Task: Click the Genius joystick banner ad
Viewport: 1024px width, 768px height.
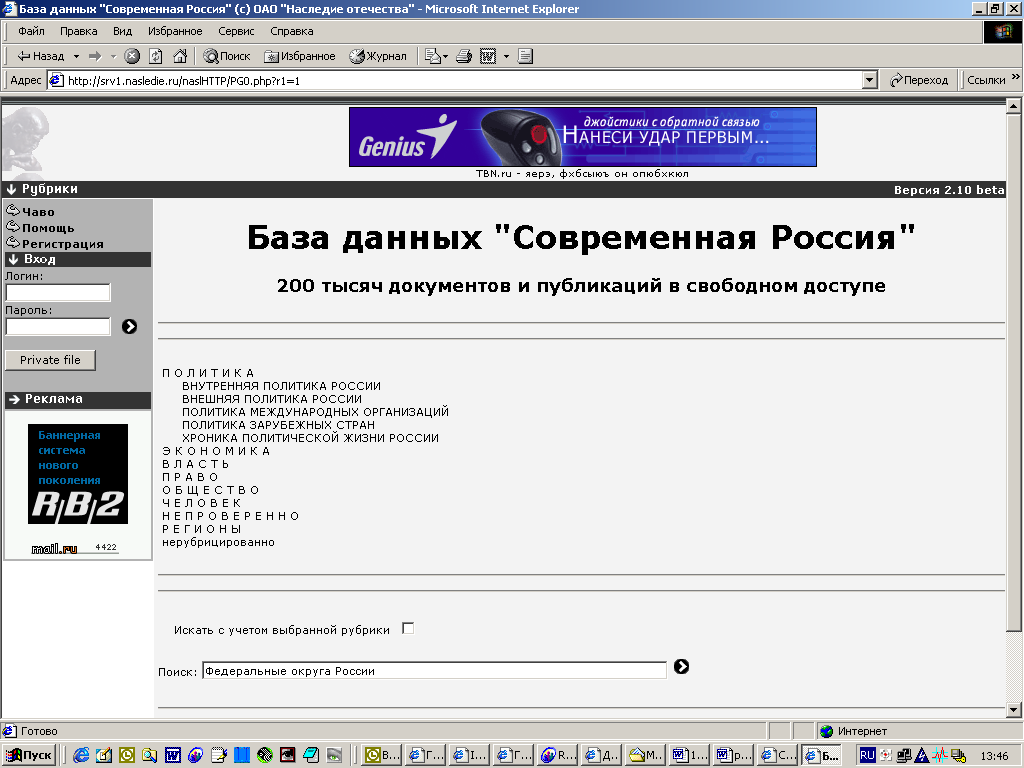Action: pos(583,136)
